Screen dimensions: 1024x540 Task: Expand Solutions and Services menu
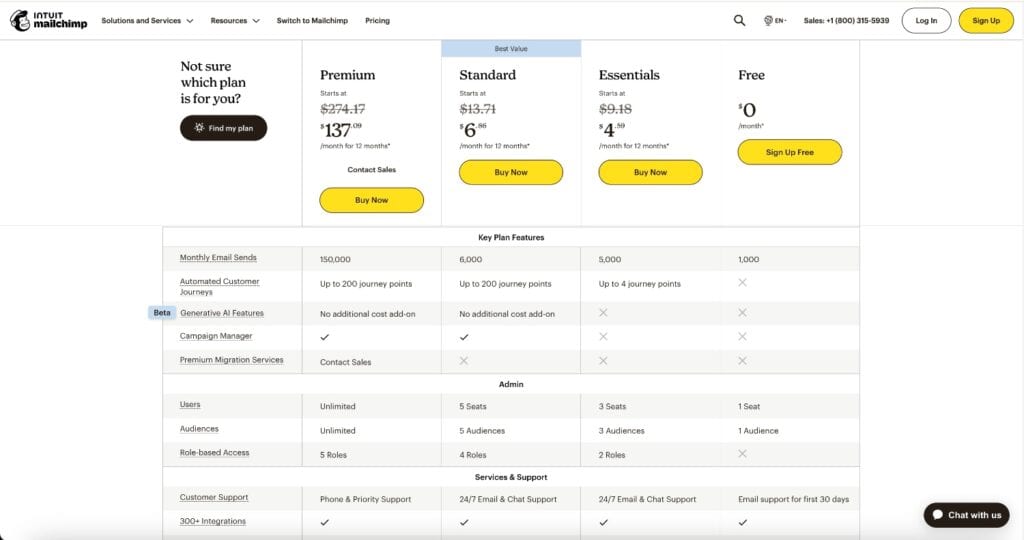point(147,20)
